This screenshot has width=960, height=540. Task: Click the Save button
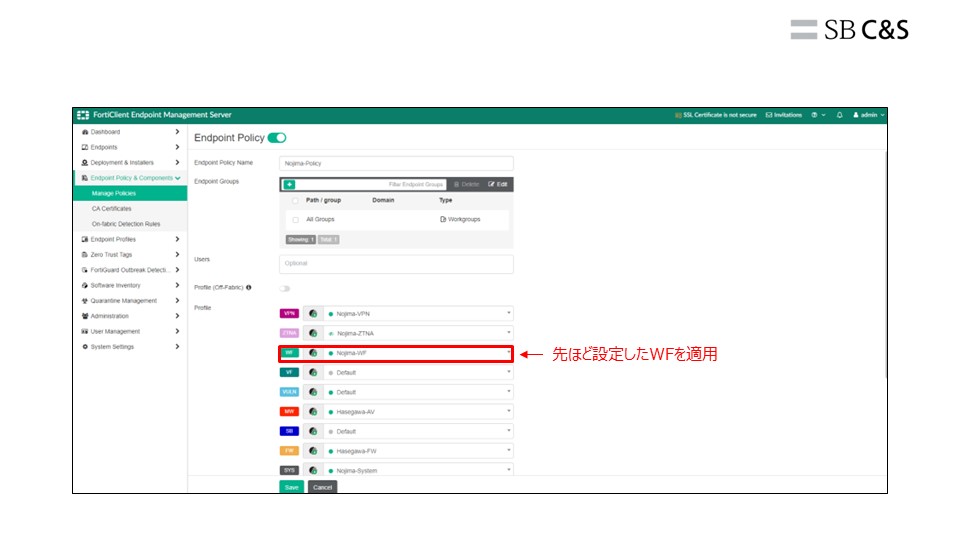[291, 487]
